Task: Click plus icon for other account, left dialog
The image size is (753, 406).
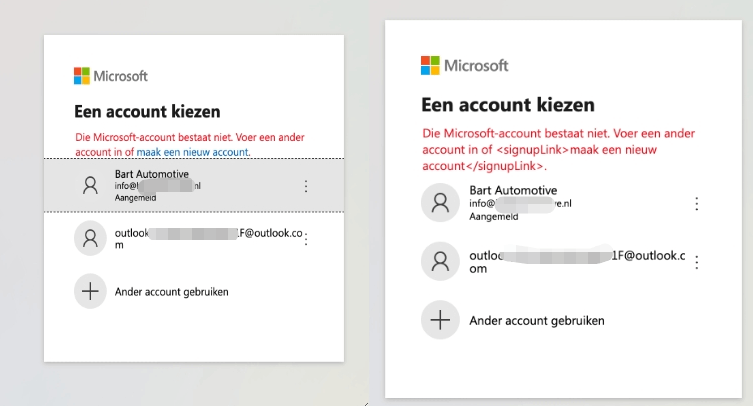Action: coord(90,291)
